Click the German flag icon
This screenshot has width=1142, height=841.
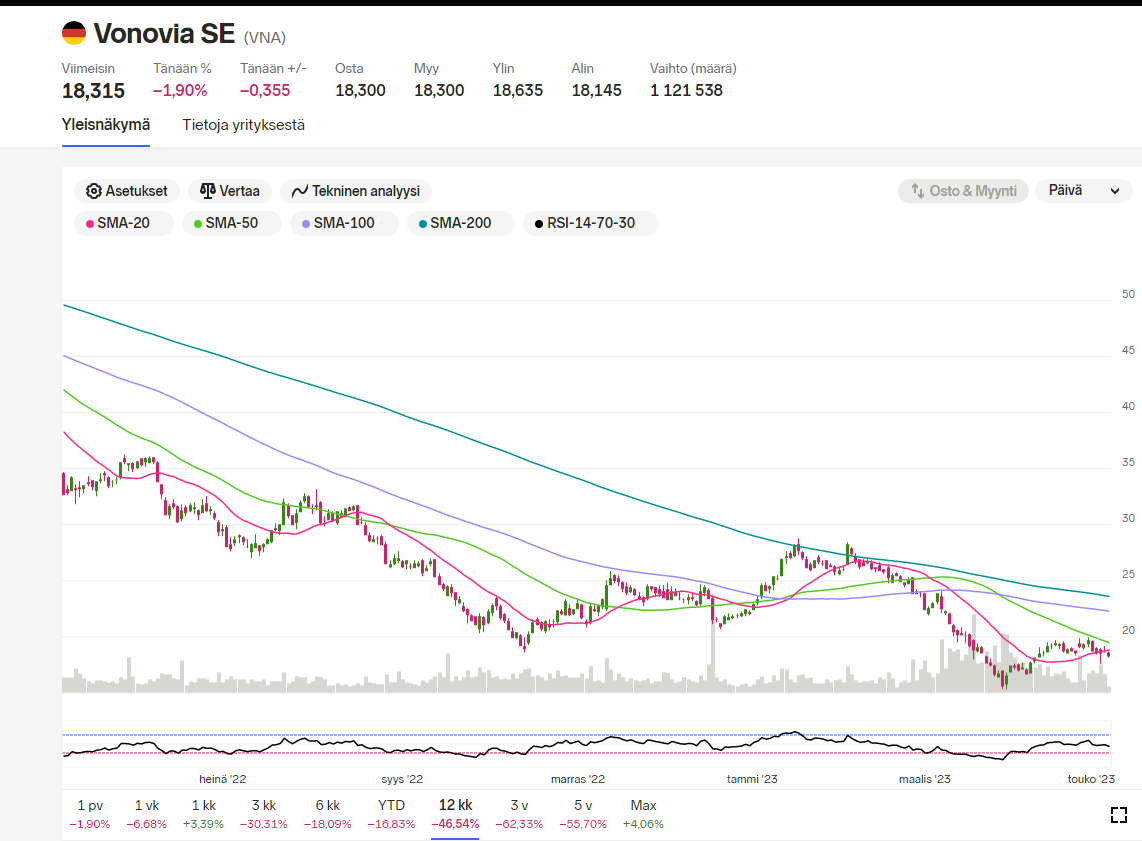pyautogui.click(x=74, y=33)
